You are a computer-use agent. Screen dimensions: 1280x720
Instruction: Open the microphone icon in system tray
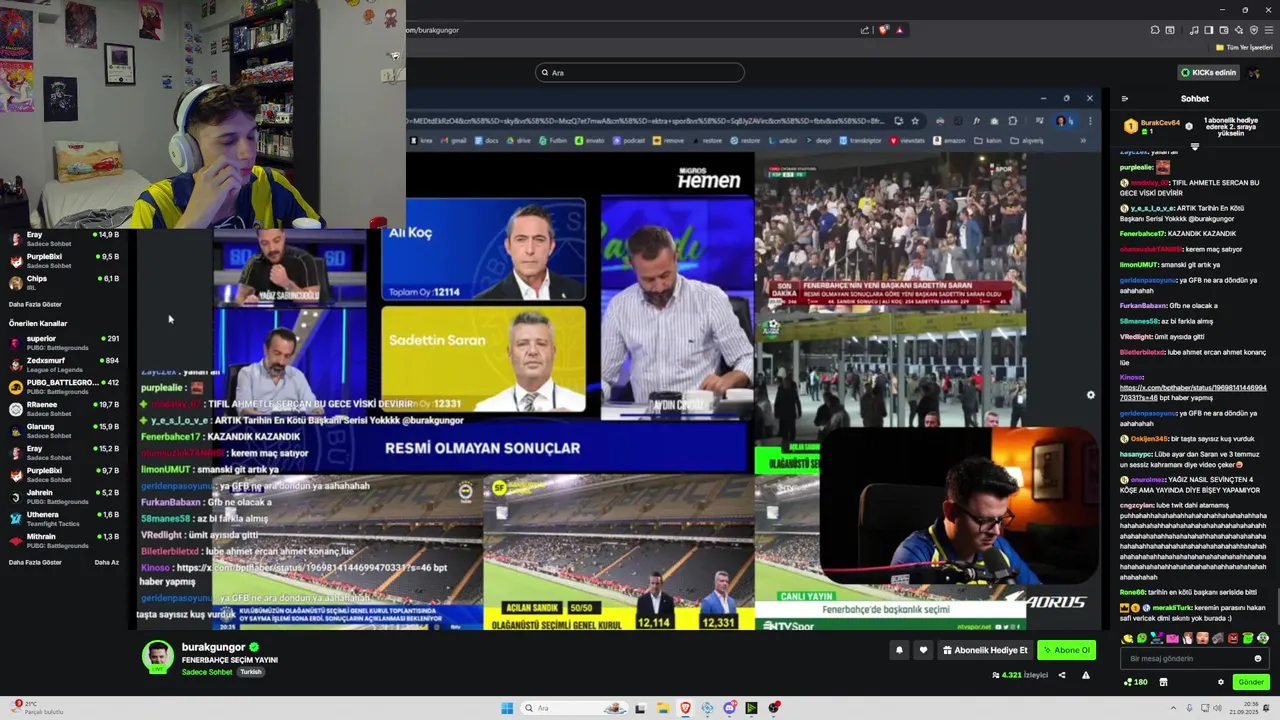pos(1189,708)
